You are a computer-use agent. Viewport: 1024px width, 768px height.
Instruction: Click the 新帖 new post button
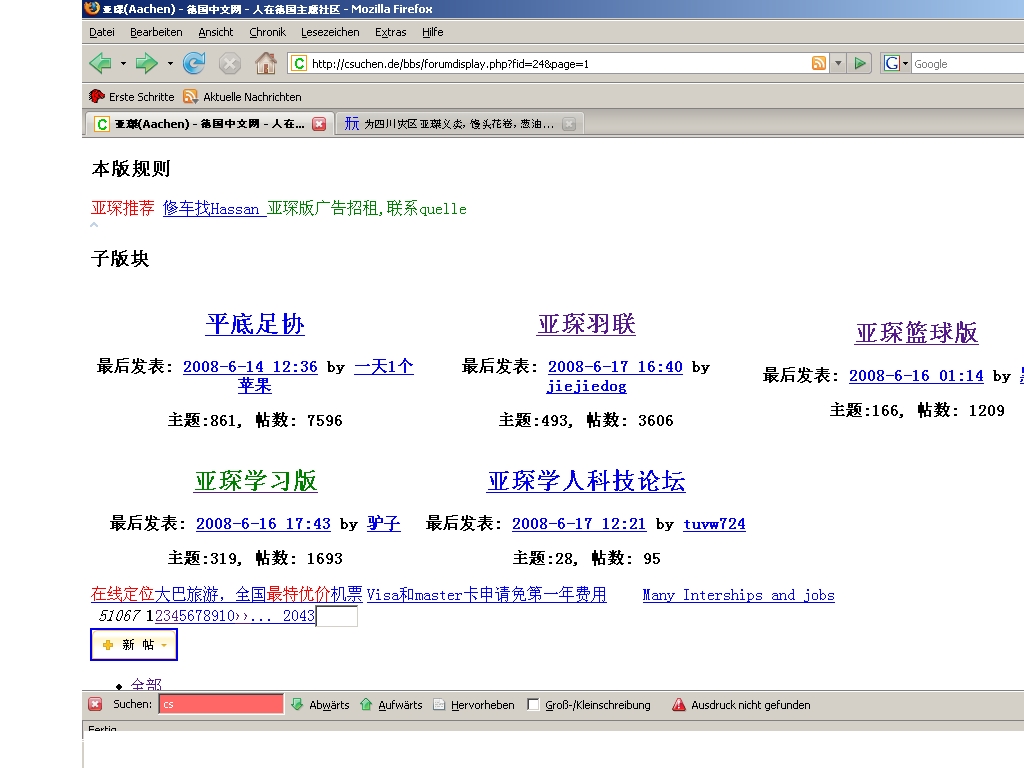pos(134,645)
